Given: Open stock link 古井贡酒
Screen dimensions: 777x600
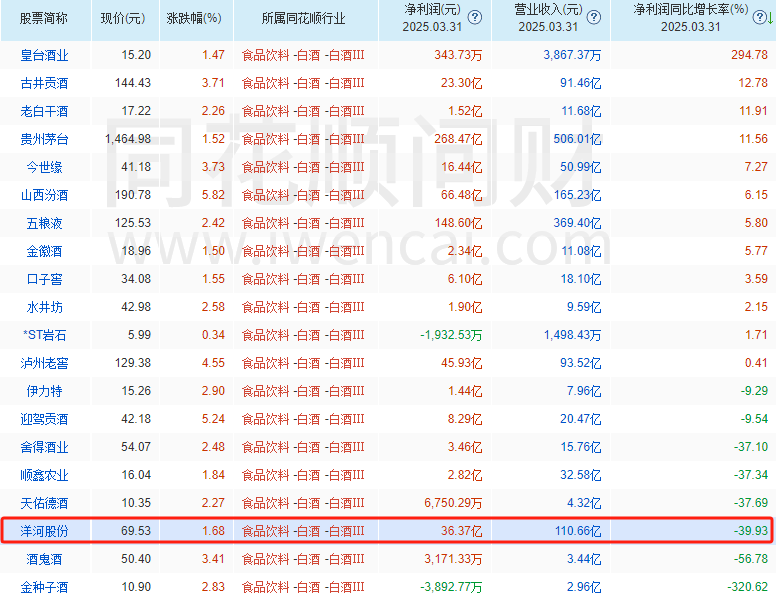Looking at the screenshot, I should [x=44, y=83].
